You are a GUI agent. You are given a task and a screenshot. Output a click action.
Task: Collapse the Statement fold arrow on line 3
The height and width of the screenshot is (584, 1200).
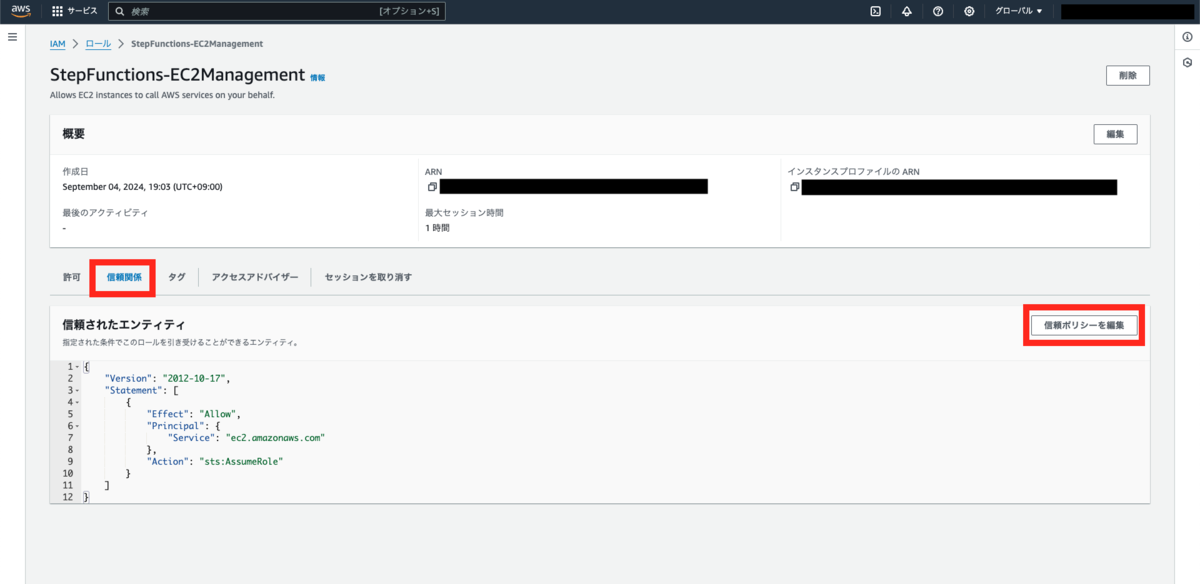[x=78, y=390]
